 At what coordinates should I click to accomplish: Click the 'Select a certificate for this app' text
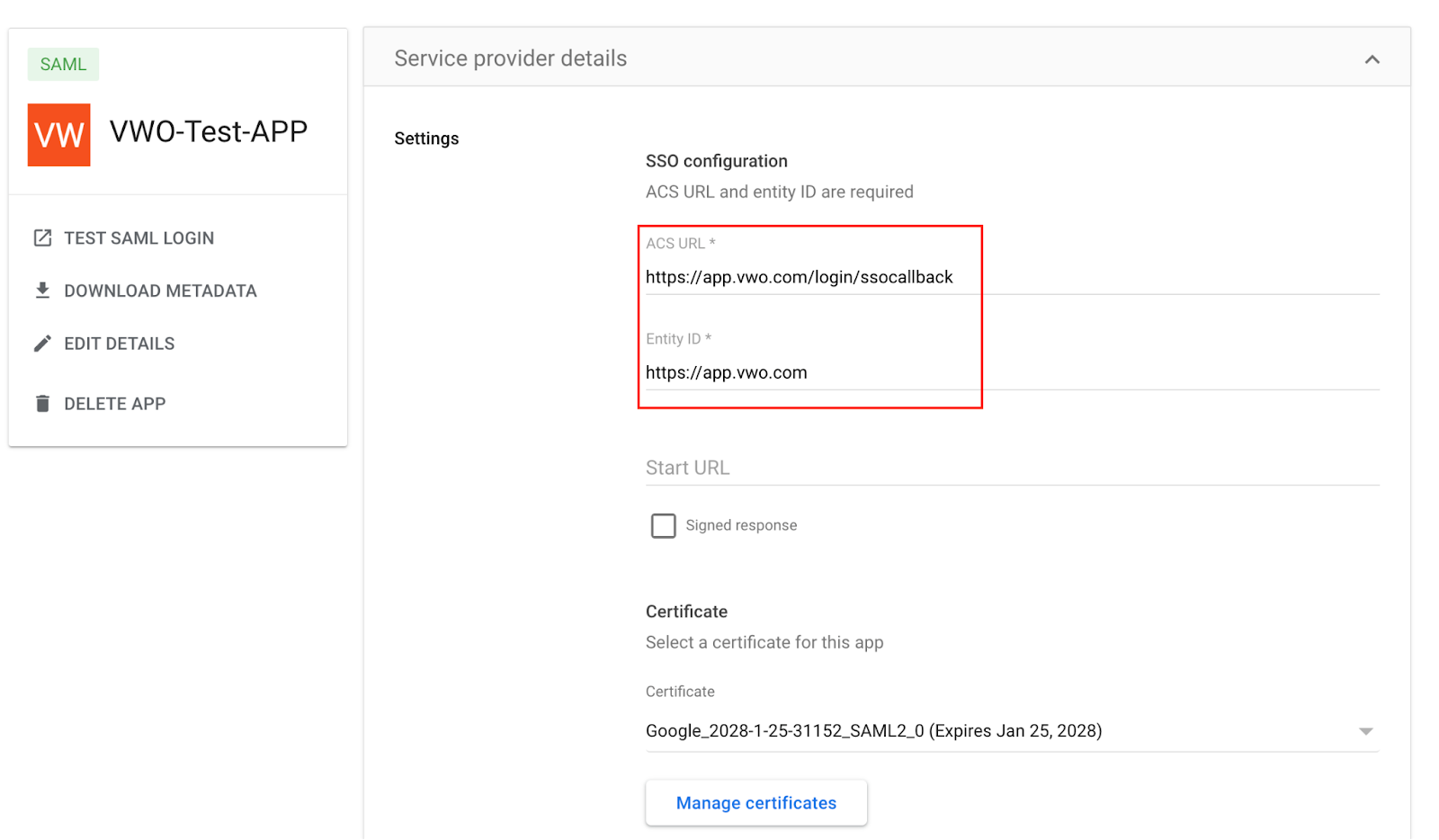pyautogui.click(x=764, y=642)
